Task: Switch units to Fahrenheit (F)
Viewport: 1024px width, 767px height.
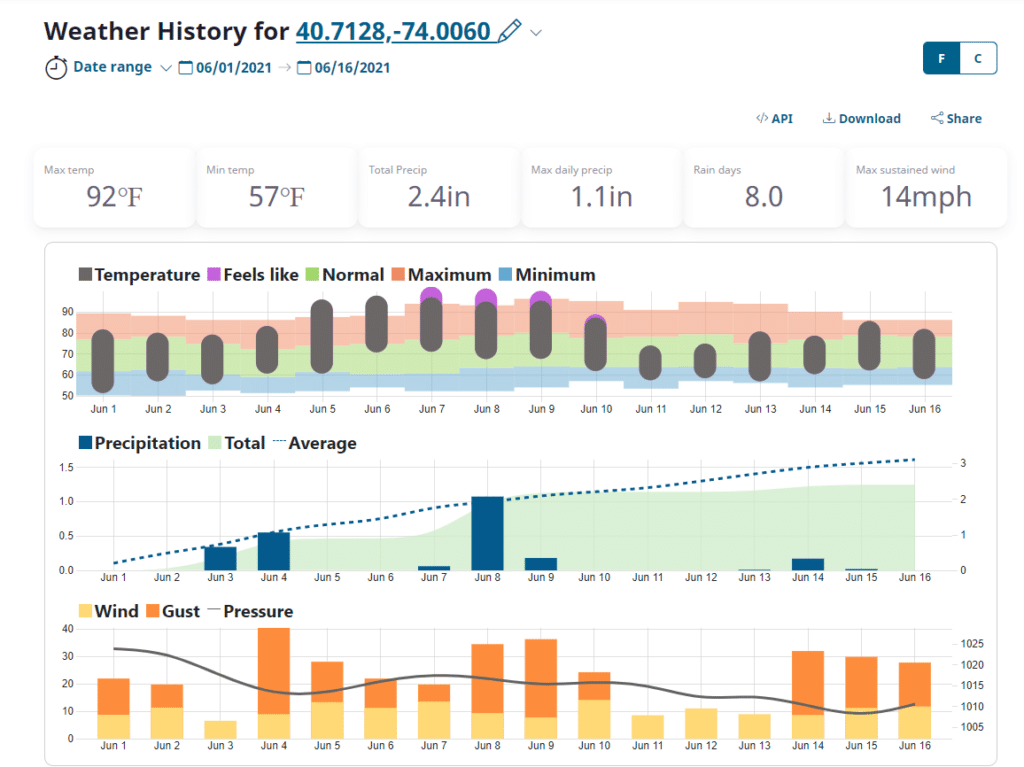Action: [941, 59]
